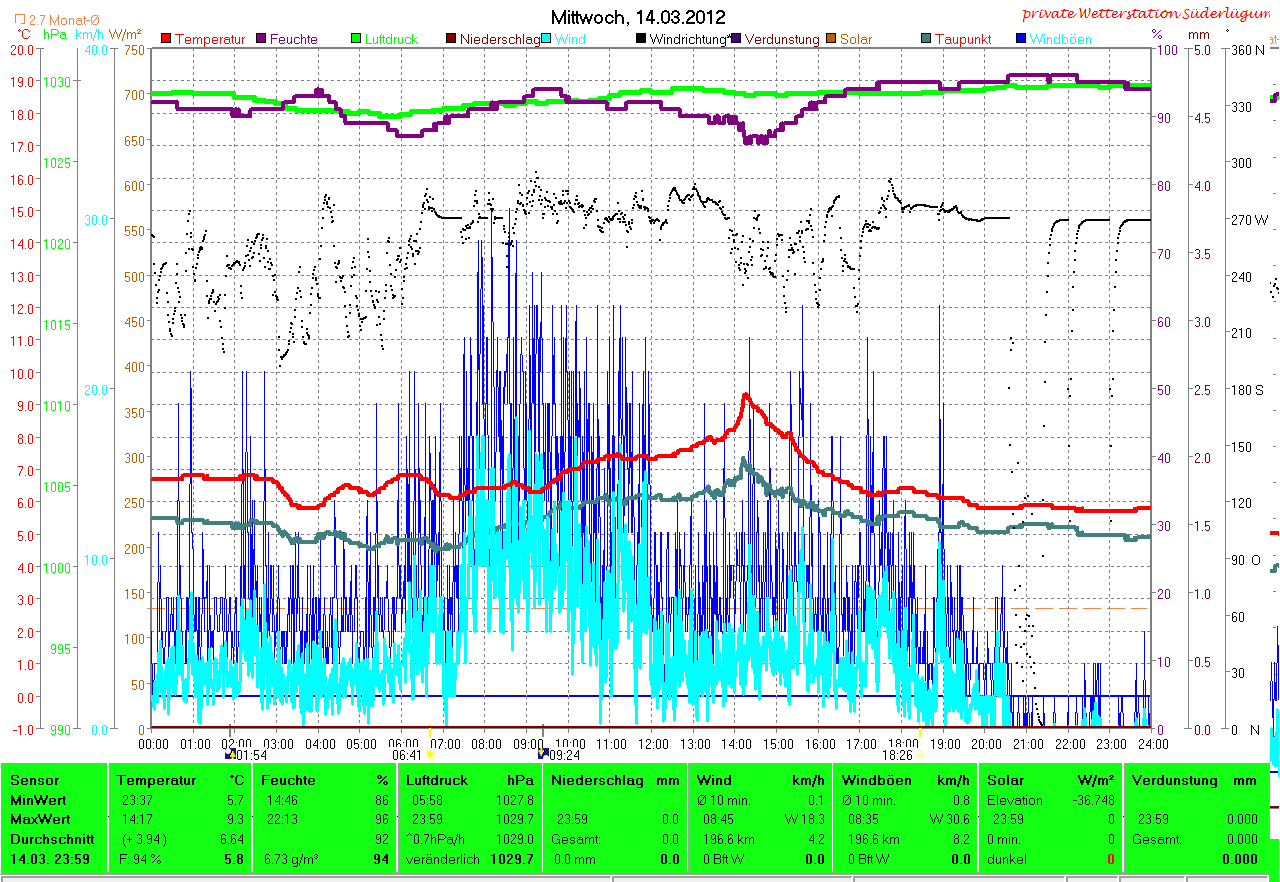The height and width of the screenshot is (882, 1280).
Task: Click the moon icon at 09:24
Action: click(x=542, y=755)
